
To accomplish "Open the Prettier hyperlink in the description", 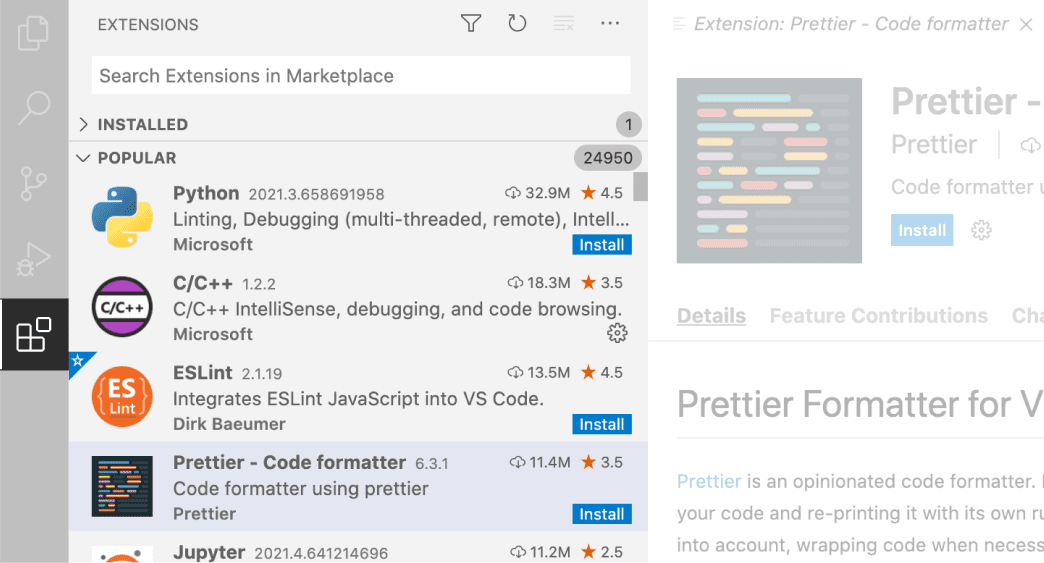I will [708, 482].
